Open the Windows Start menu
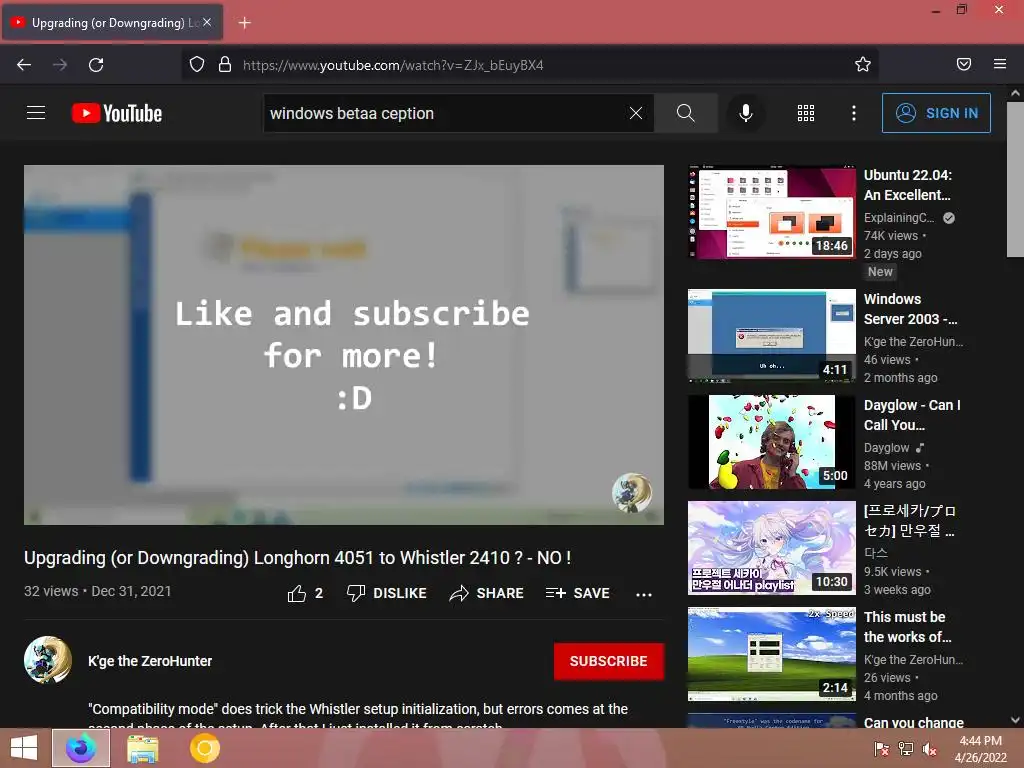Image resolution: width=1024 pixels, height=768 pixels. coord(24,748)
